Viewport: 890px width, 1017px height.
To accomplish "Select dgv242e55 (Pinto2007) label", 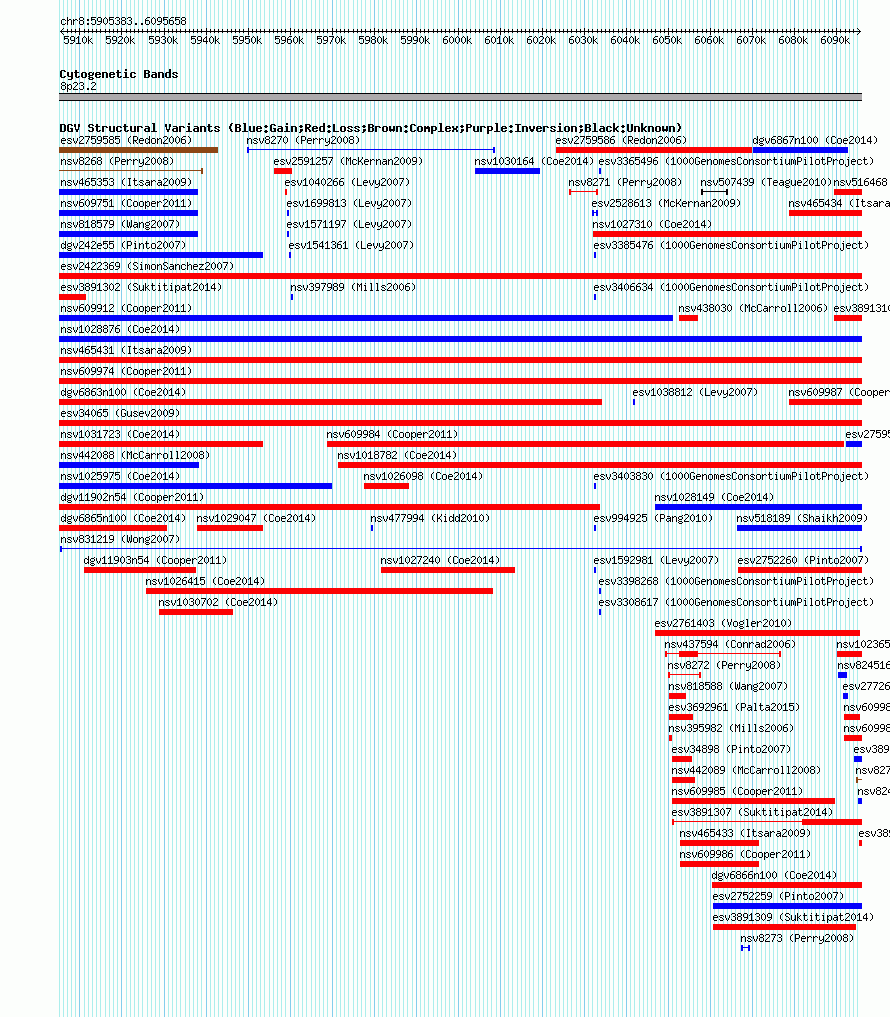I will click(123, 245).
